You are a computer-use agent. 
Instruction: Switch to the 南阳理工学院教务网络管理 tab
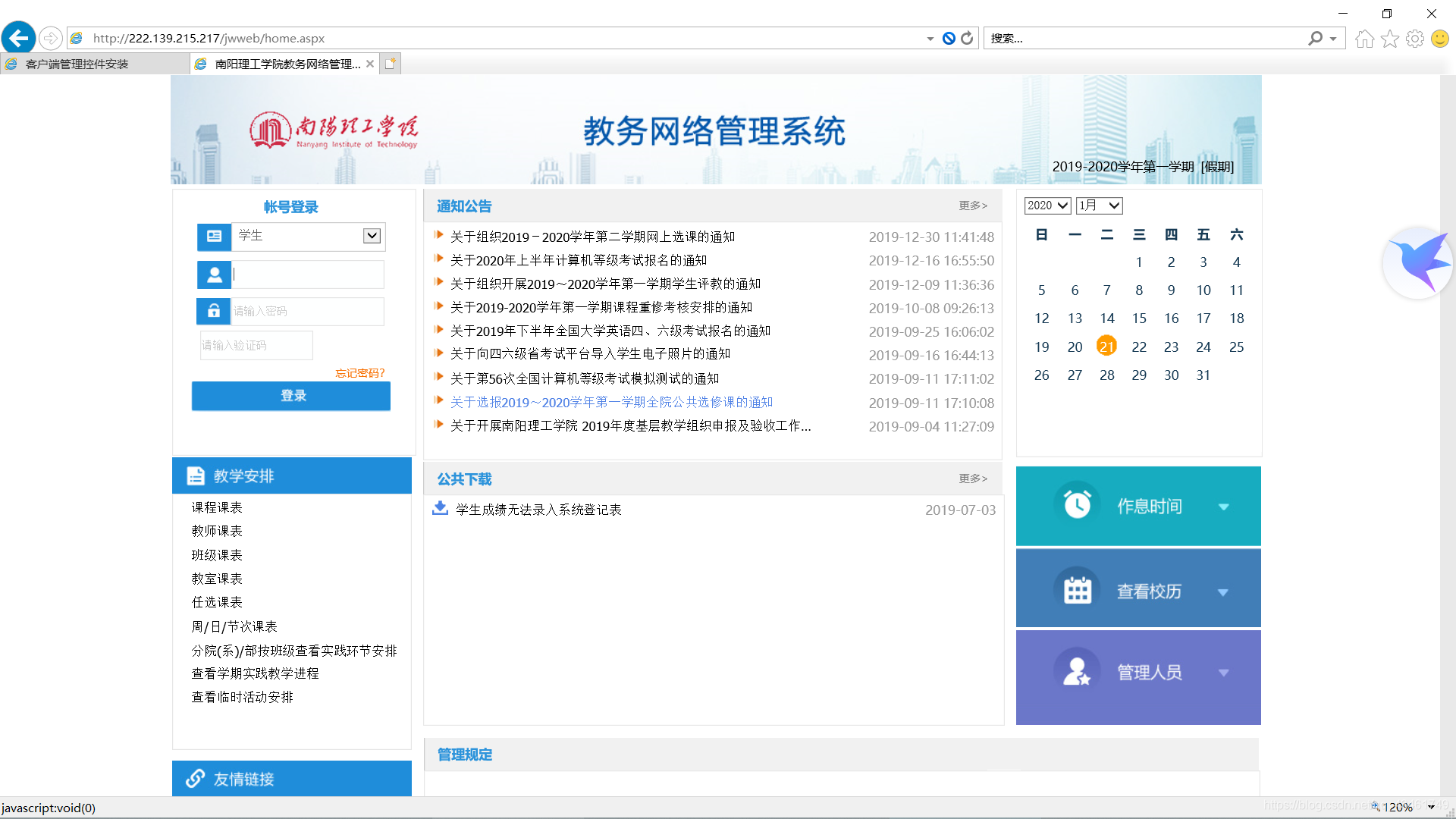click(x=284, y=64)
